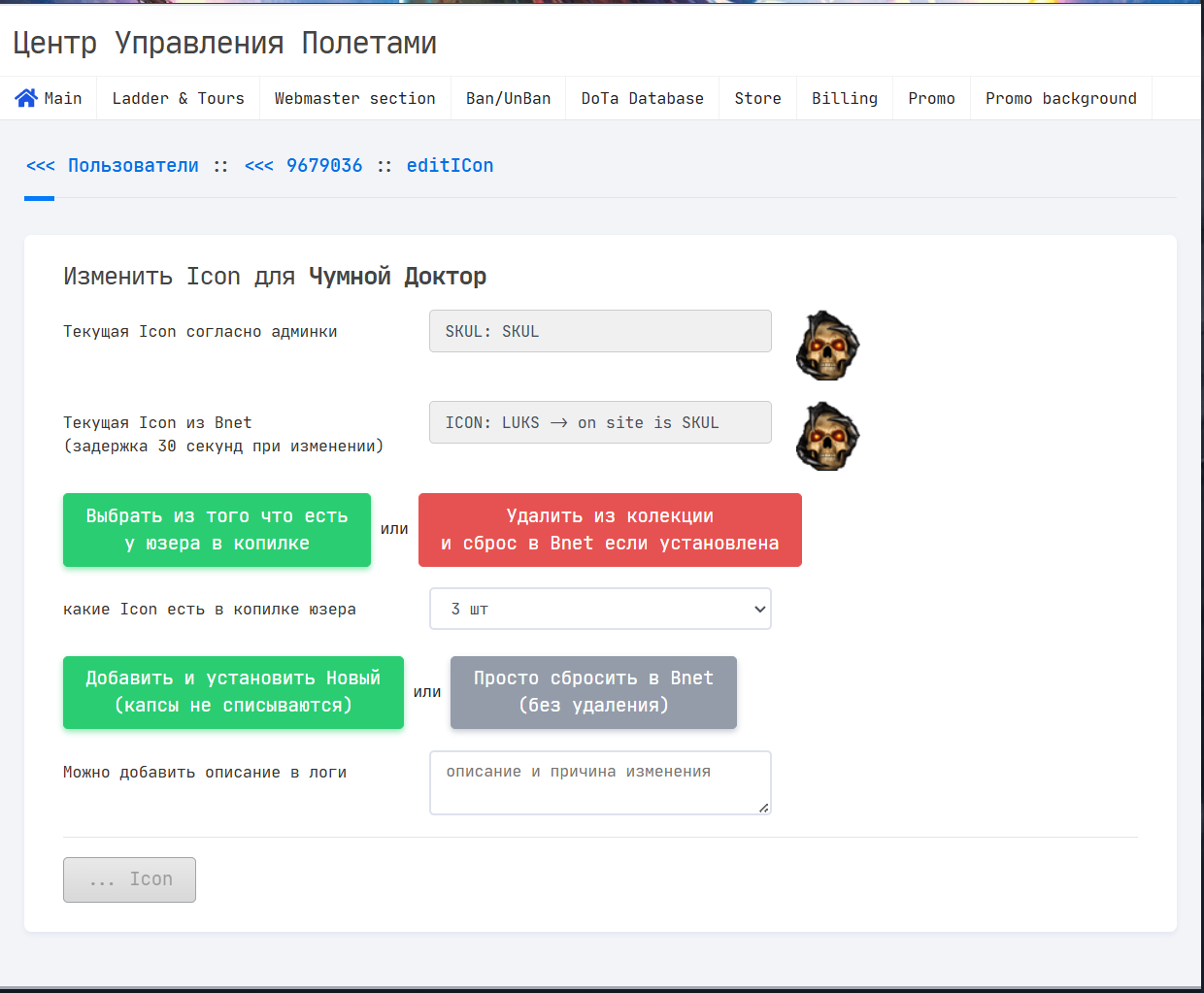1204x993 pixels.
Task: Click red button Удалить из колекции
Action: click(x=610, y=530)
